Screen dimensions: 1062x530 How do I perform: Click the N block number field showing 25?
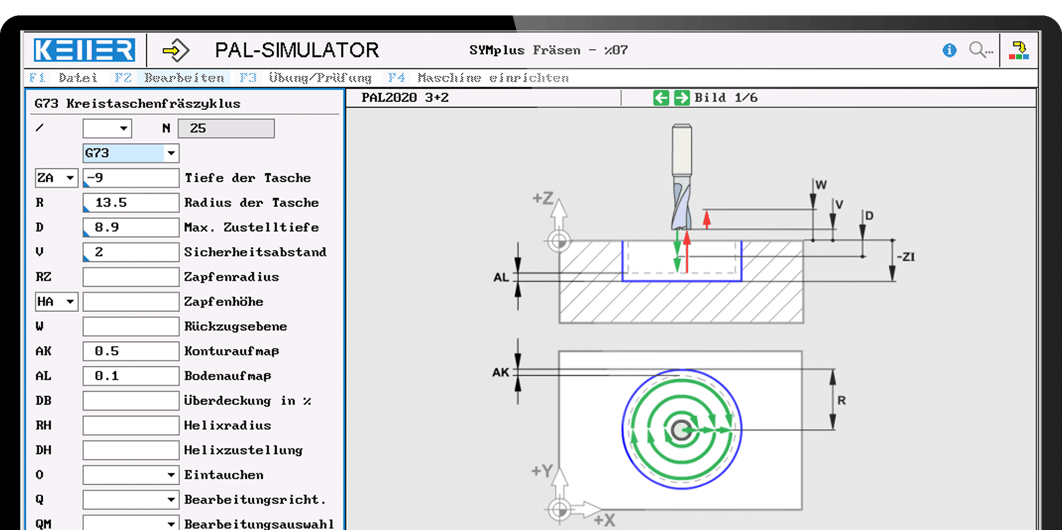[226, 129]
